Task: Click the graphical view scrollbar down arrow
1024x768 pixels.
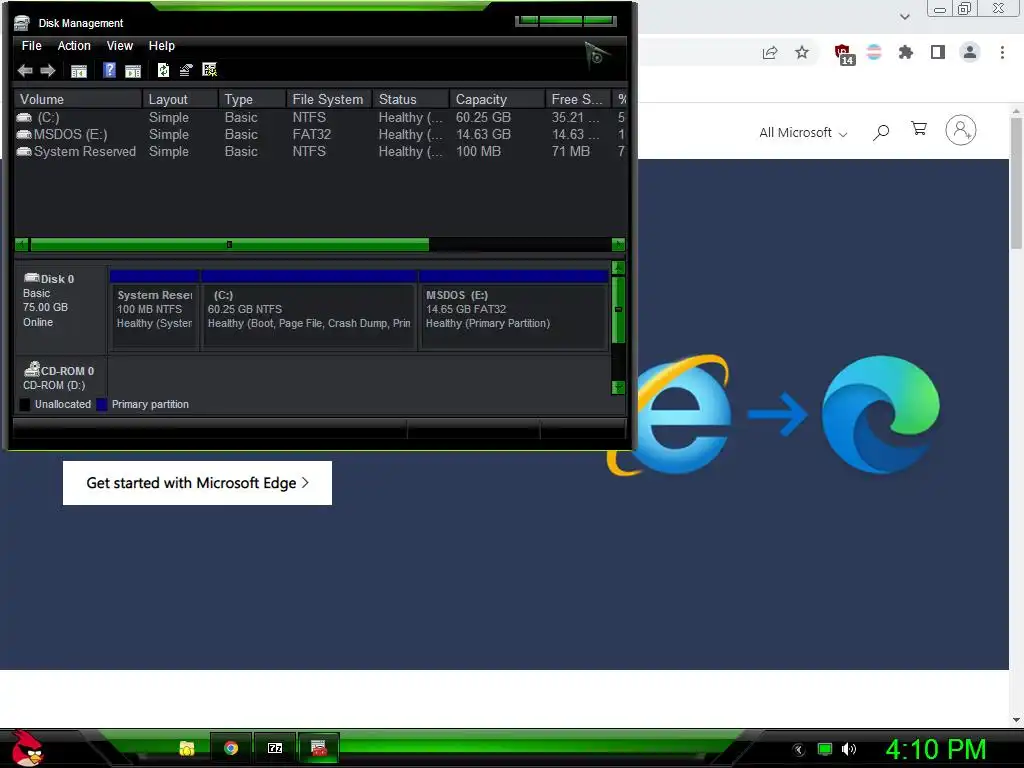Action: (x=618, y=388)
